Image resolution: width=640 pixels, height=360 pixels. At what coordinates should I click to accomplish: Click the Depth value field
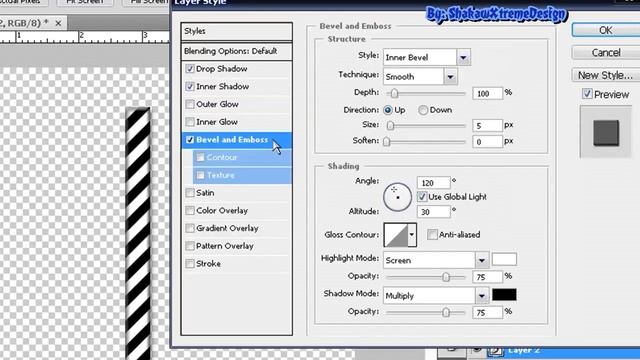click(487, 93)
